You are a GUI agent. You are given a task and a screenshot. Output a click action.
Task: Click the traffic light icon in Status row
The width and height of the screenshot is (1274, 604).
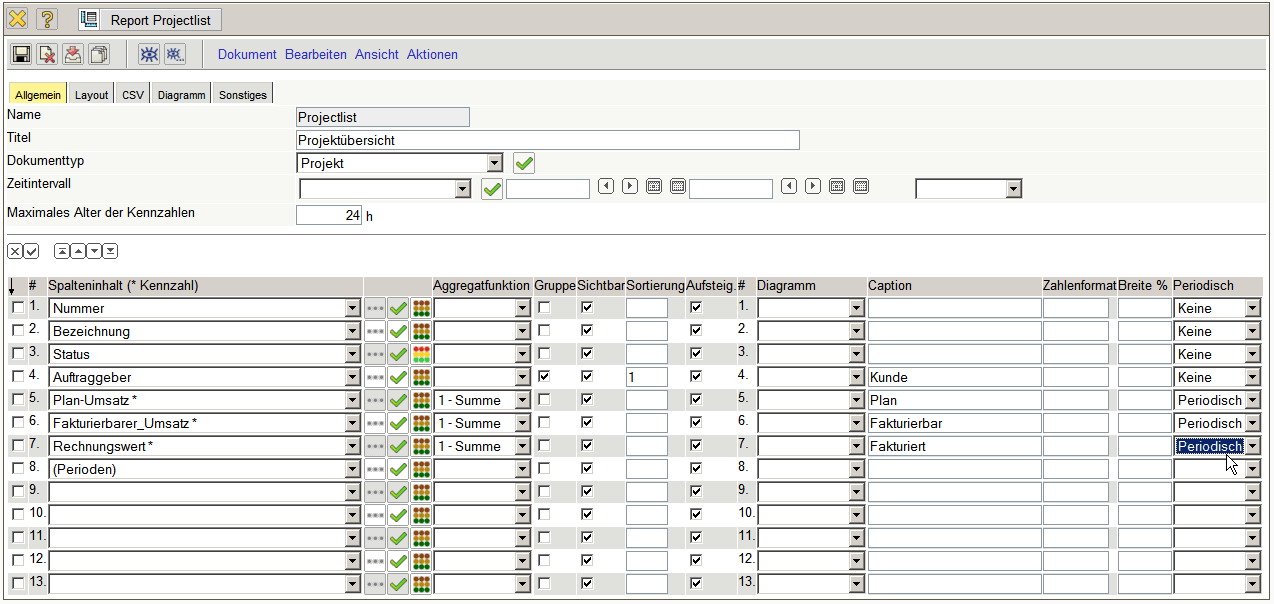[x=421, y=354]
